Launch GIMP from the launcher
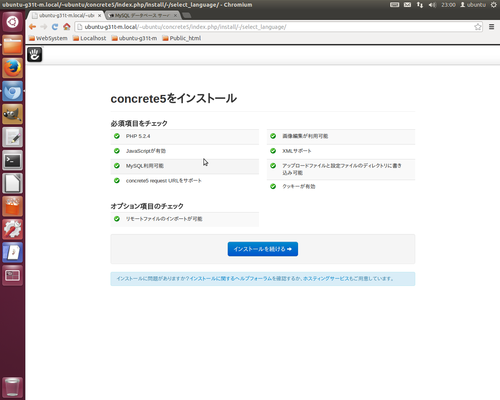Image resolution: width=500 pixels, height=400 pixels. [13, 114]
